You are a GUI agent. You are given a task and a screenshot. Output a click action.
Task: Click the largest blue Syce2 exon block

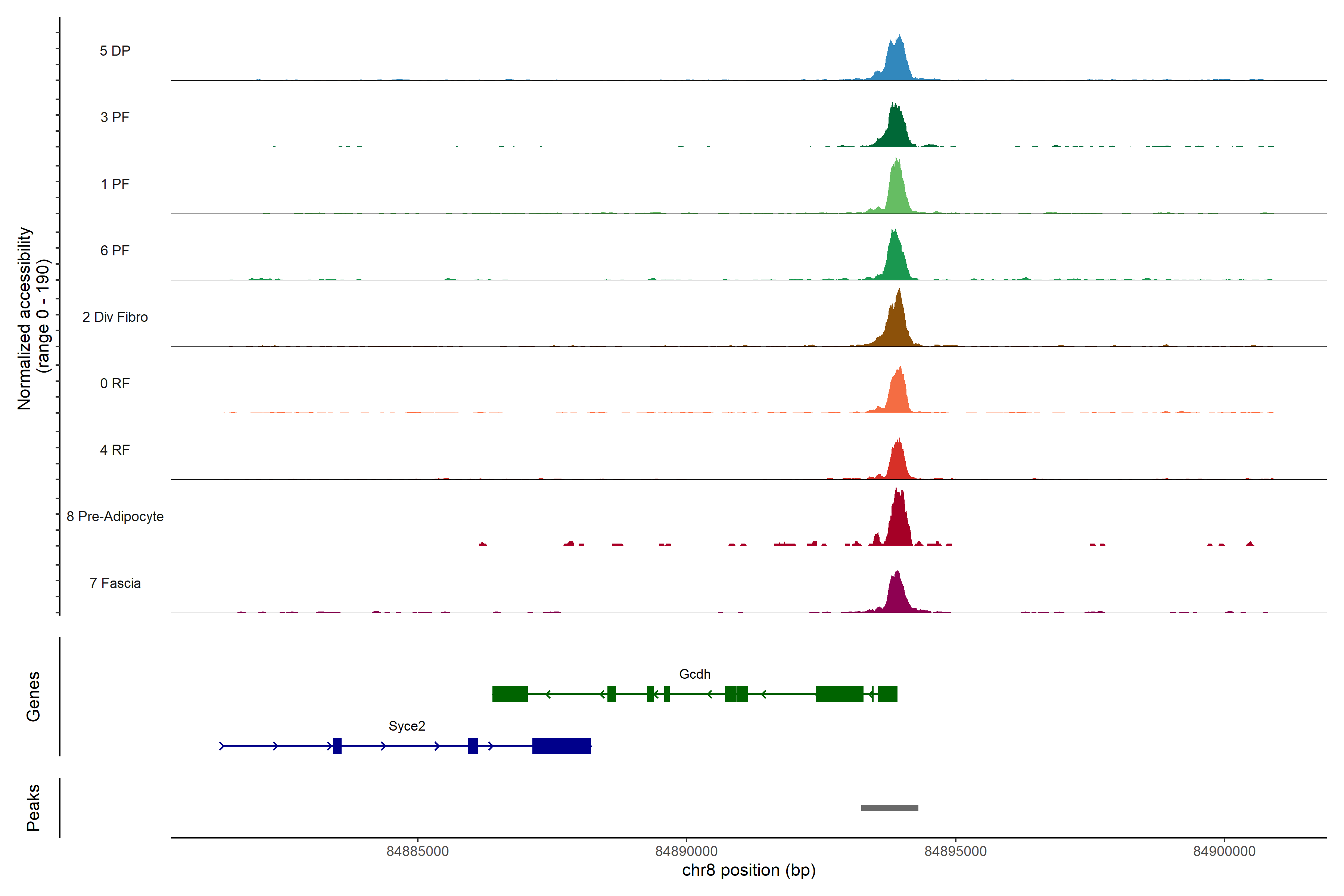tap(561, 746)
